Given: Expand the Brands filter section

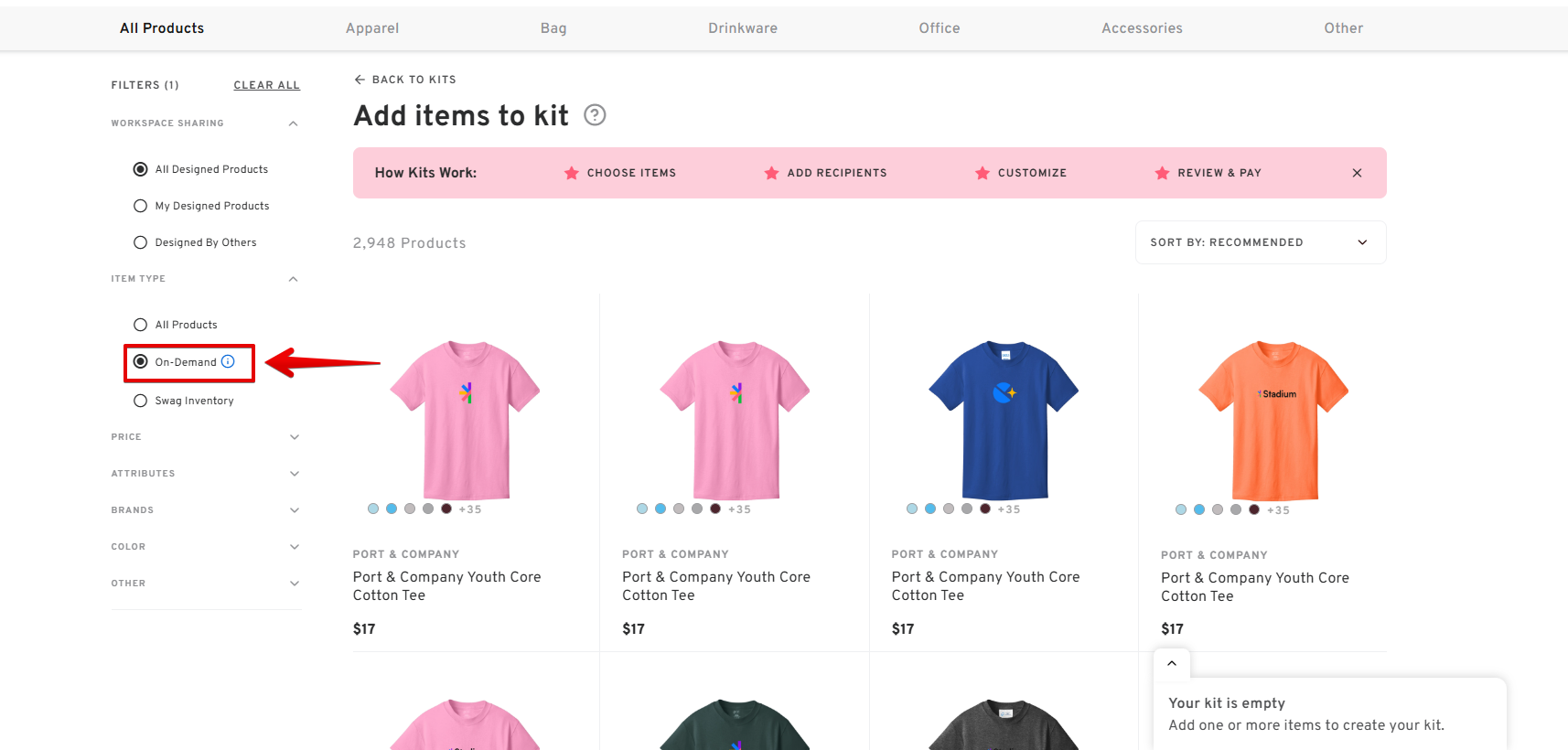Looking at the screenshot, I should [x=295, y=510].
